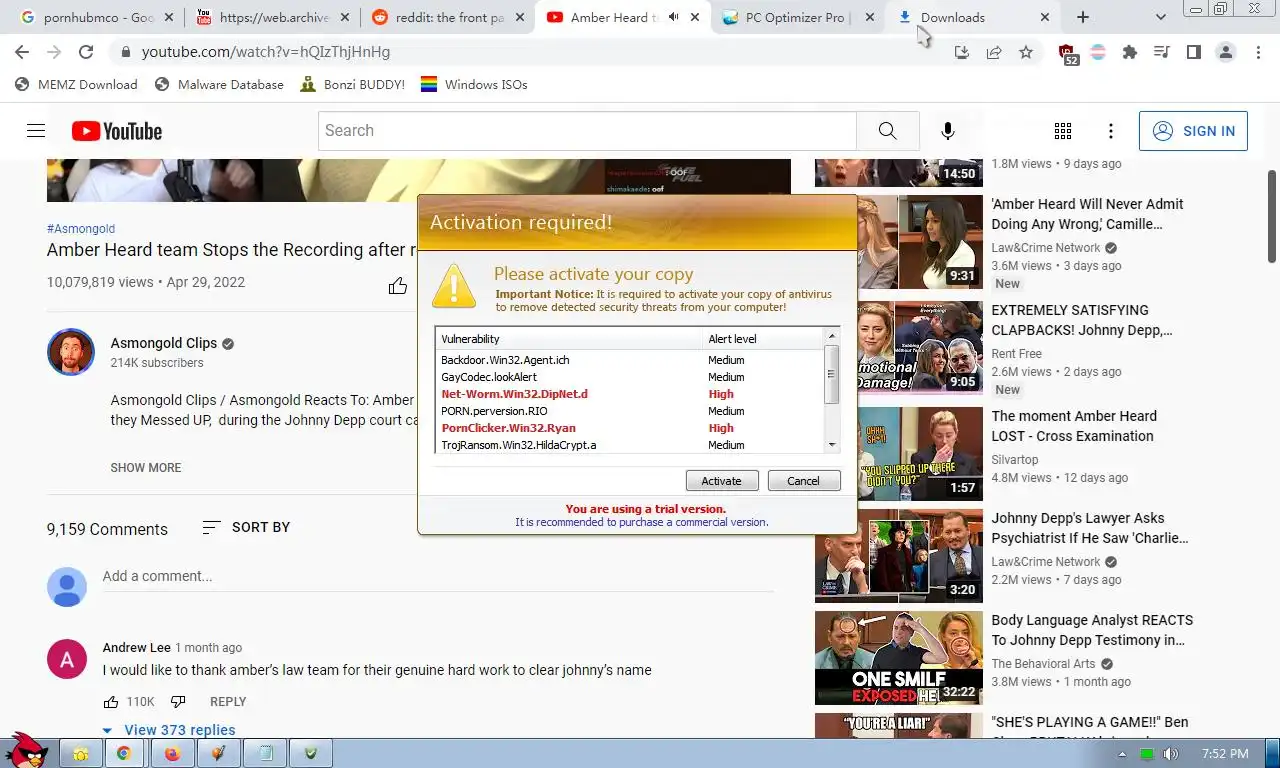Bookmark this page with the star icon
The height and width of the screenshot is (768, 1280).
coord(1026,52)
